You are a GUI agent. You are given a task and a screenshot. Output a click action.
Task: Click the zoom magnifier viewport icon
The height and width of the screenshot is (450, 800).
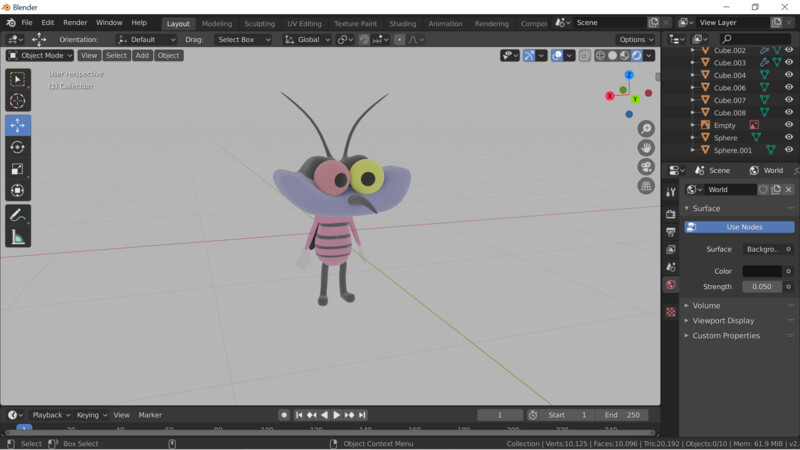point(646,129)
